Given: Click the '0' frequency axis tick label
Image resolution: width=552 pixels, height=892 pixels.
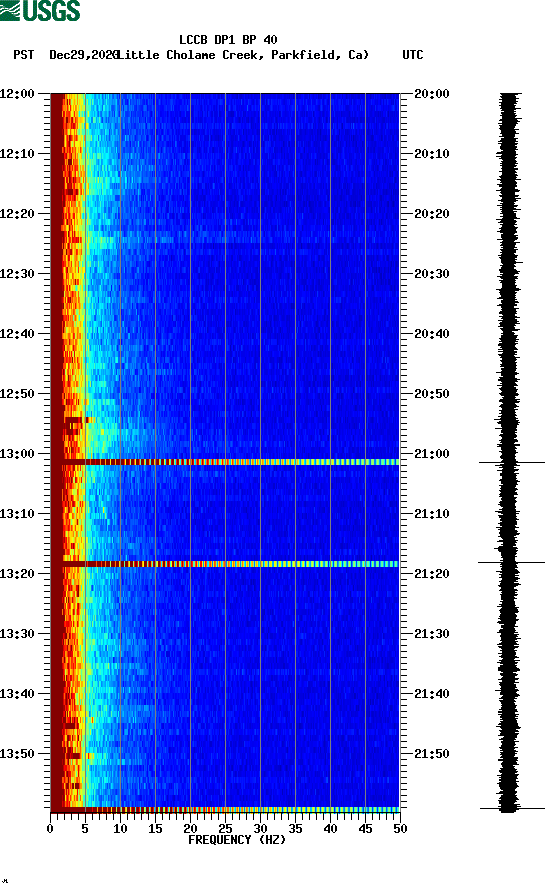Looking at the screenshot, I should pos(50,829).
